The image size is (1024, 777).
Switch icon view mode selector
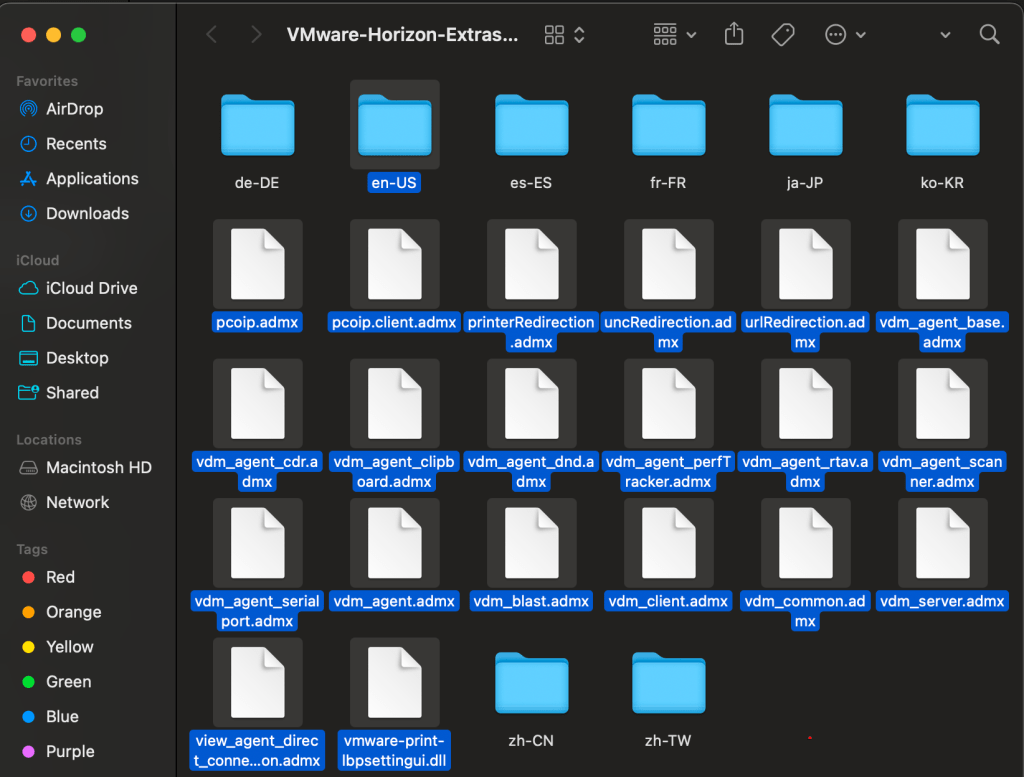(565, 35)
